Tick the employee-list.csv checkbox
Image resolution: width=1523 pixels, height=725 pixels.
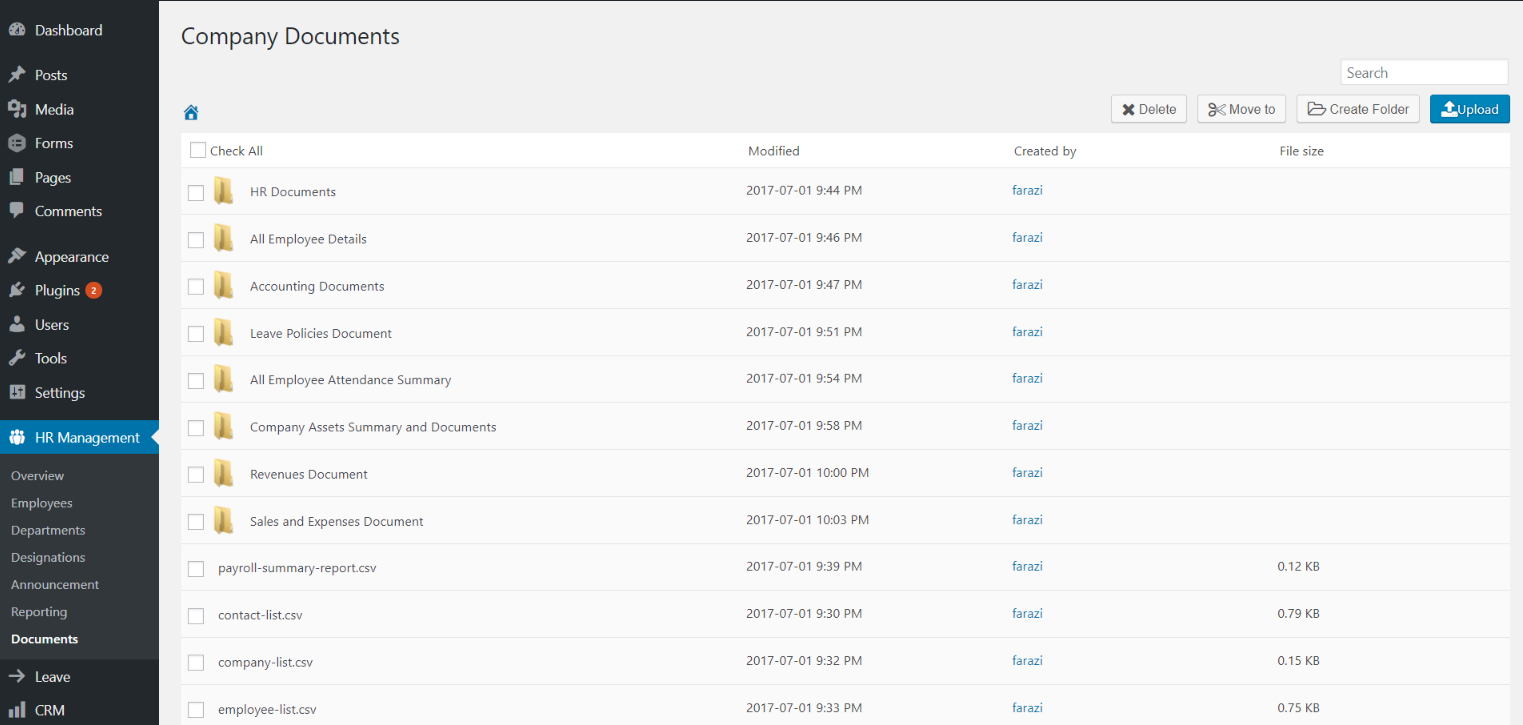point(196,710)
